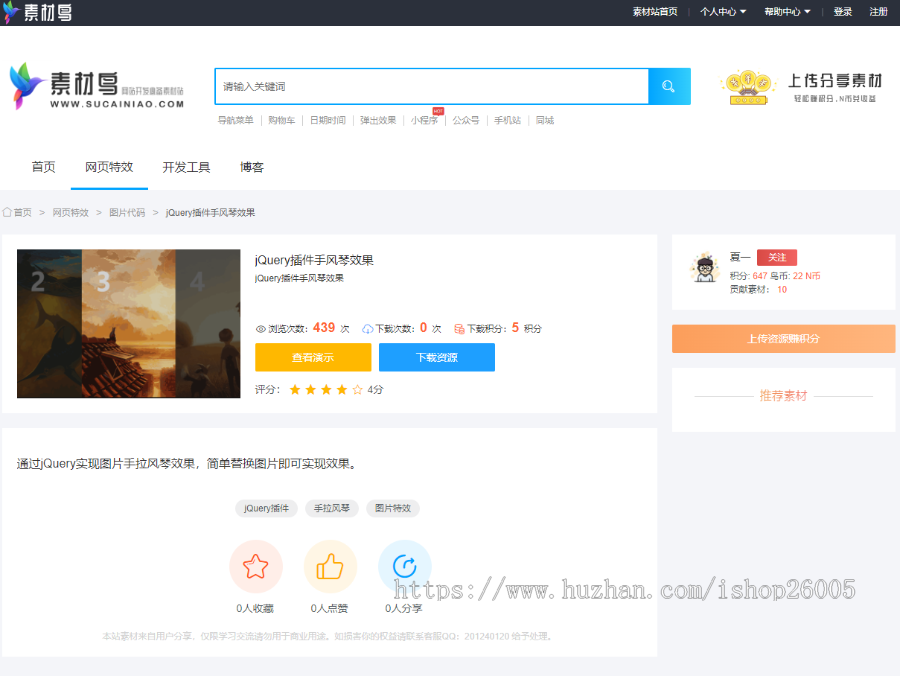Set rating with the fifth empty star
The width and height of the screenshot is (900, 676).
point(358,390)
